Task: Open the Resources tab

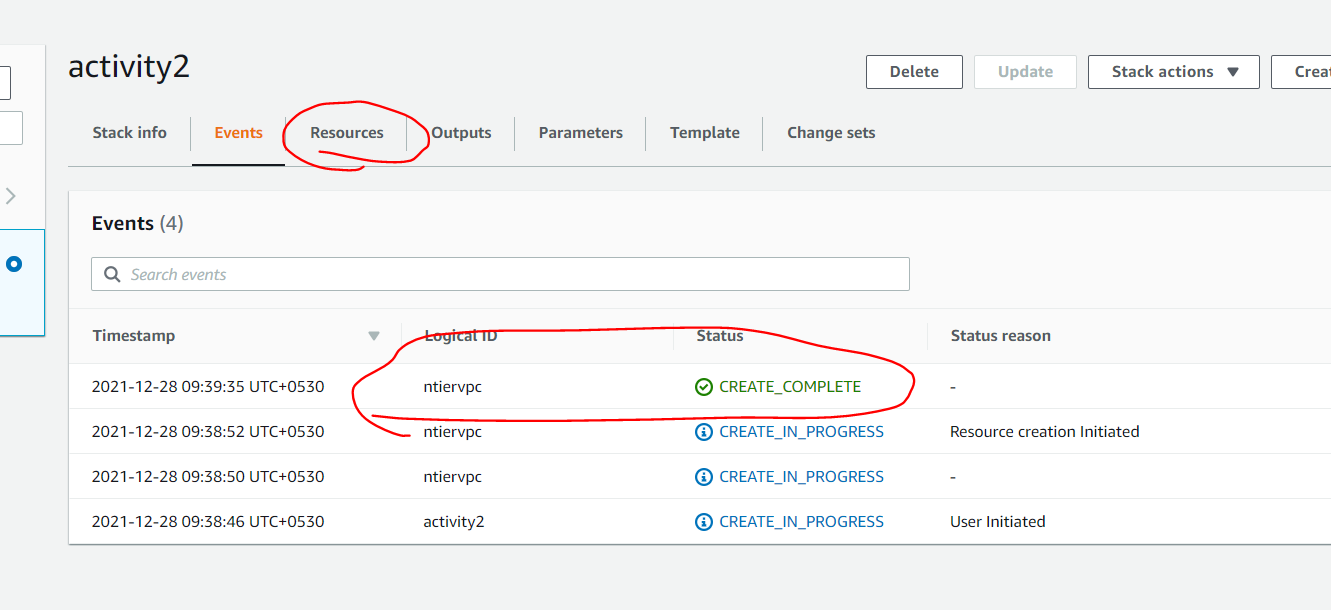Action: click(346, 133)
